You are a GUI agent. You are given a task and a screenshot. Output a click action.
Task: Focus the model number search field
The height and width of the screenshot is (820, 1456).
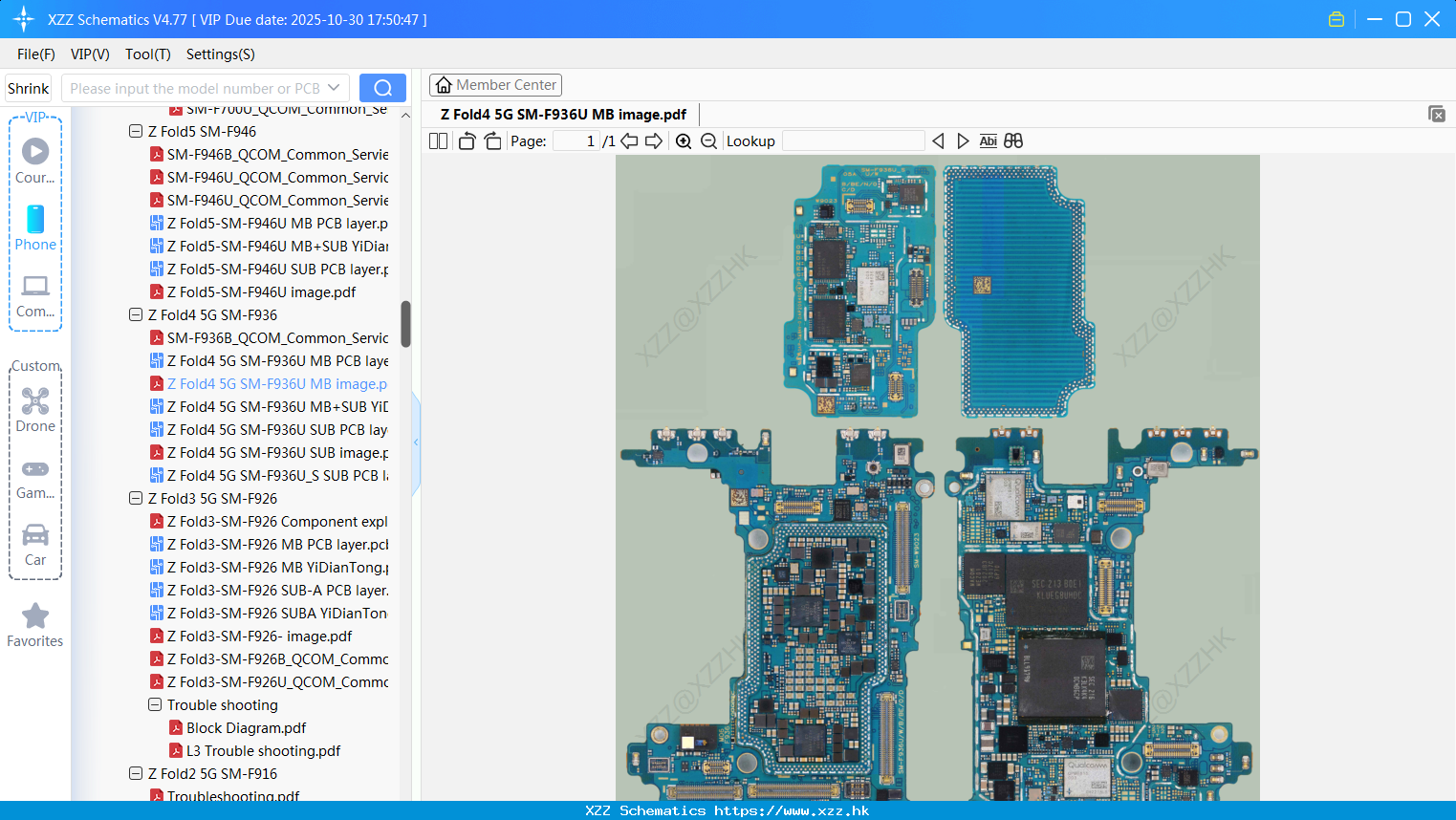click(x=194, y=88)
